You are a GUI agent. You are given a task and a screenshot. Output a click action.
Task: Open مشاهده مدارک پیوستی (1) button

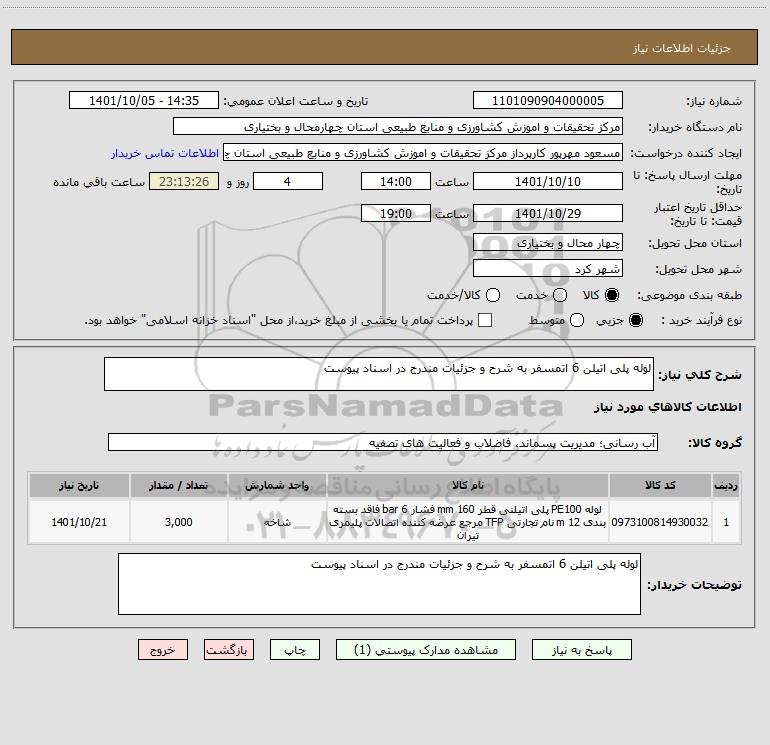(x=426, y=650)
